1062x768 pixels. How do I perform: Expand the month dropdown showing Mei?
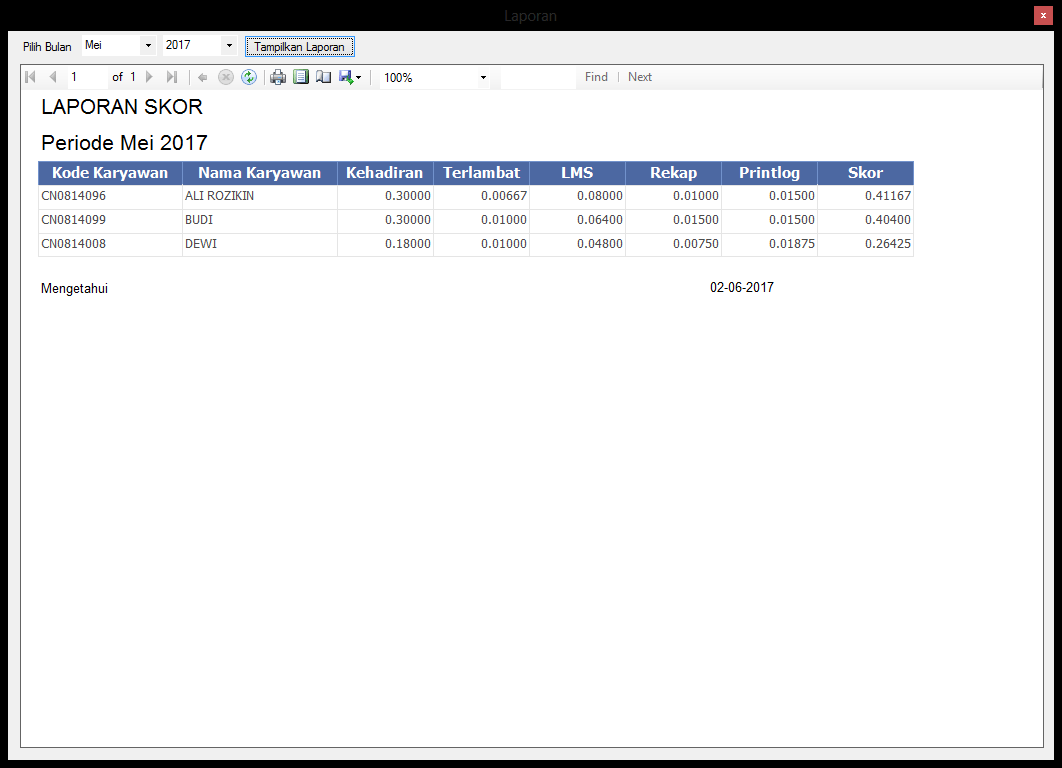[x=148, y=46]
